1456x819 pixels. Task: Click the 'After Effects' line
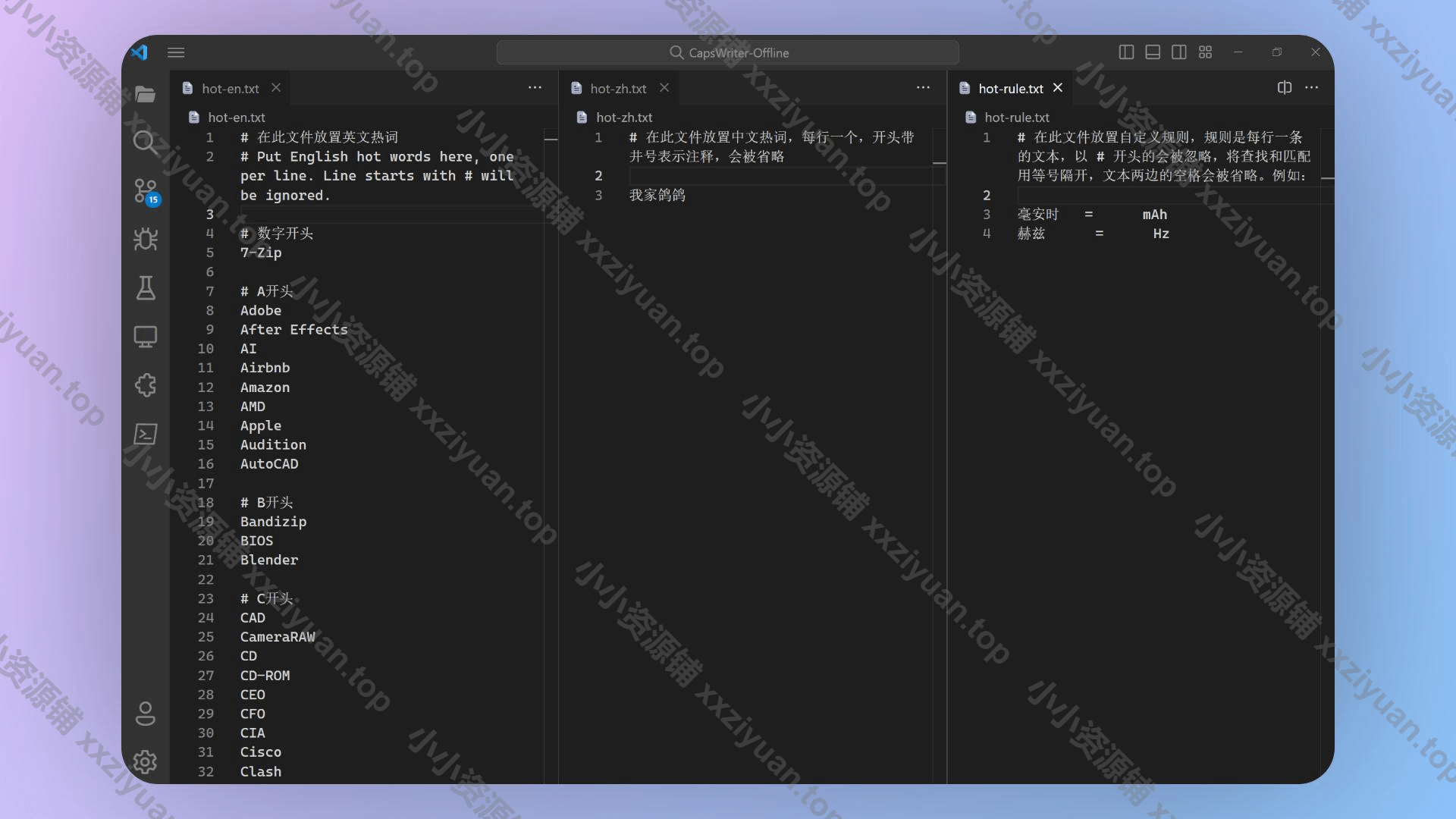(x=294, y=329)
